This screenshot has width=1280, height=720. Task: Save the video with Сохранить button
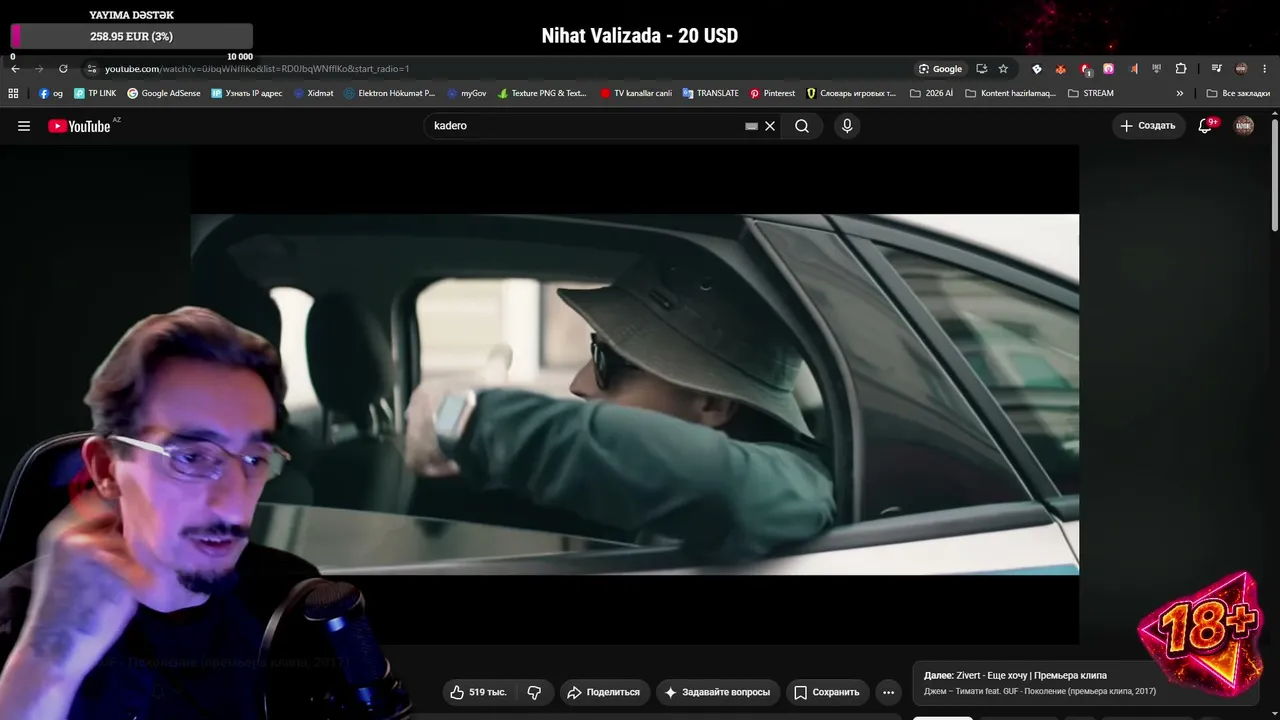click(826, 692)
